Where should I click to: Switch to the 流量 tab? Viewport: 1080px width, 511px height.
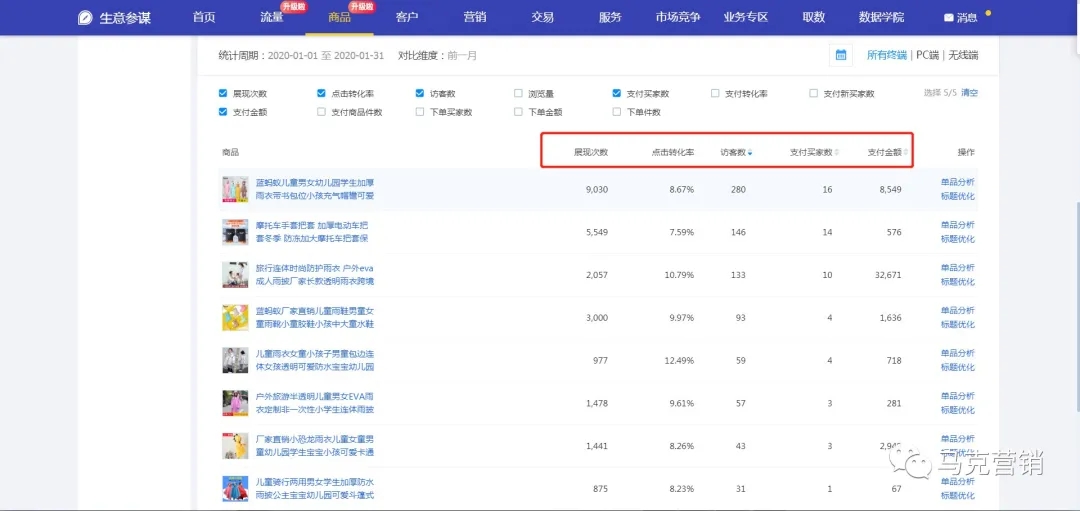[x=271, y=18]
